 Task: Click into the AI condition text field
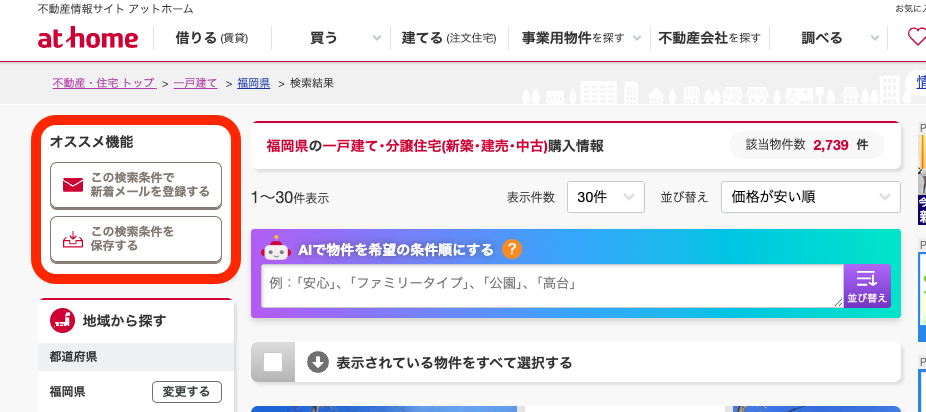[550, 285]
